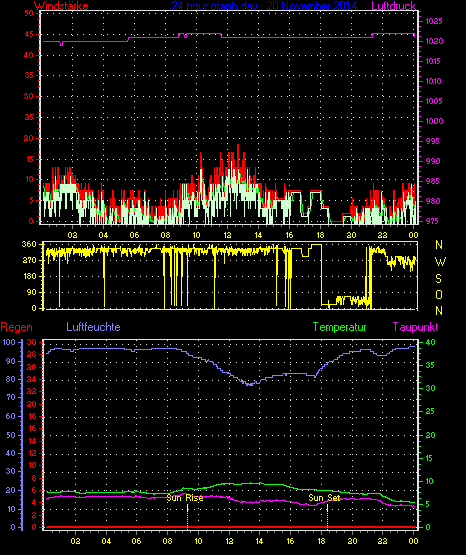Click the blue 70 humidity axis value
This screenshot has width=466, height=555.
(11, 397)
